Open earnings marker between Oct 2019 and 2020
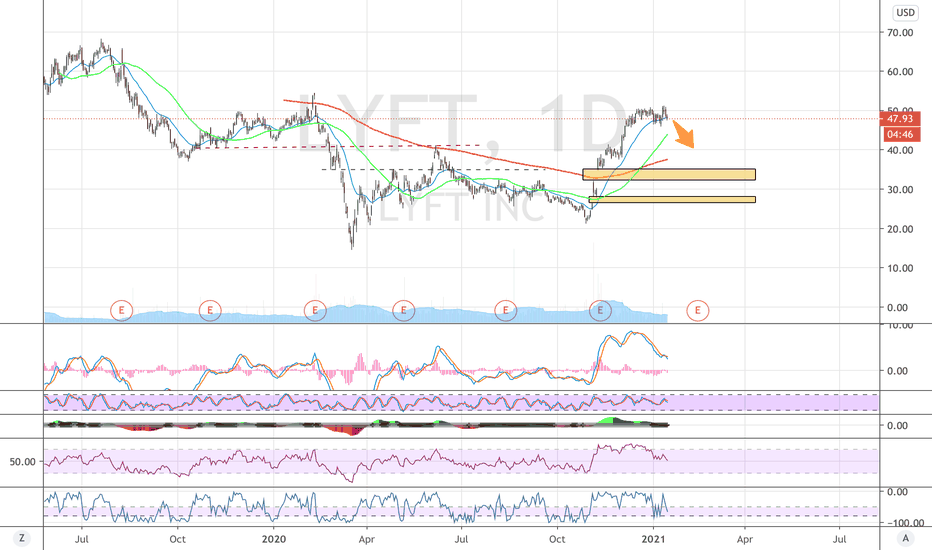Screen dimensions: 932x550 [x=210, y=310]
